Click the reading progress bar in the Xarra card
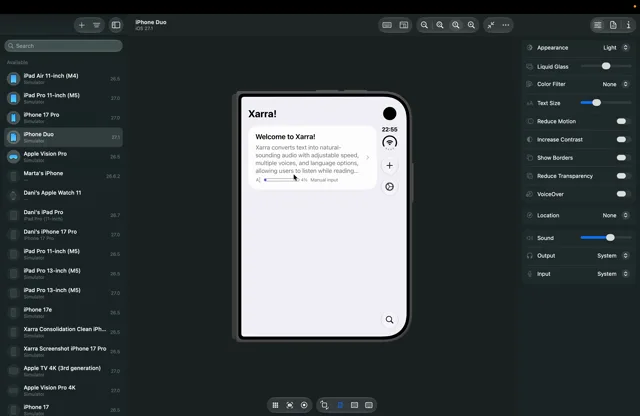Image resolution: width=640 pixels, height=416 pixels. [x=281, y=180]
